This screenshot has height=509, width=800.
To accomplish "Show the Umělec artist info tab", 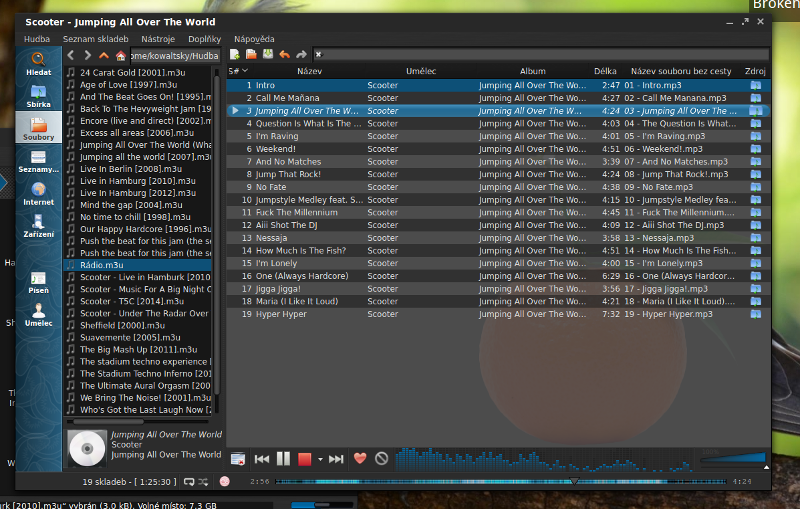I will (x=38, y=315).
